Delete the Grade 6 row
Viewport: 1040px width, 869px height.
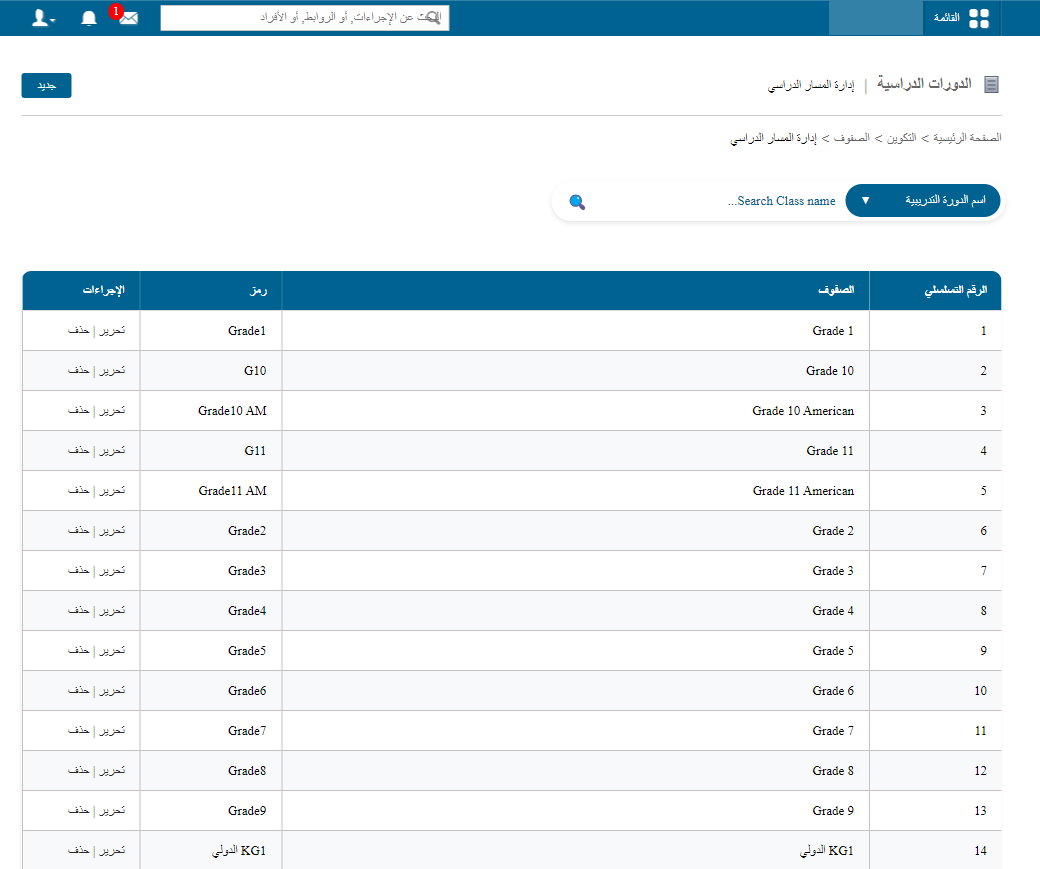coord(78,691)
